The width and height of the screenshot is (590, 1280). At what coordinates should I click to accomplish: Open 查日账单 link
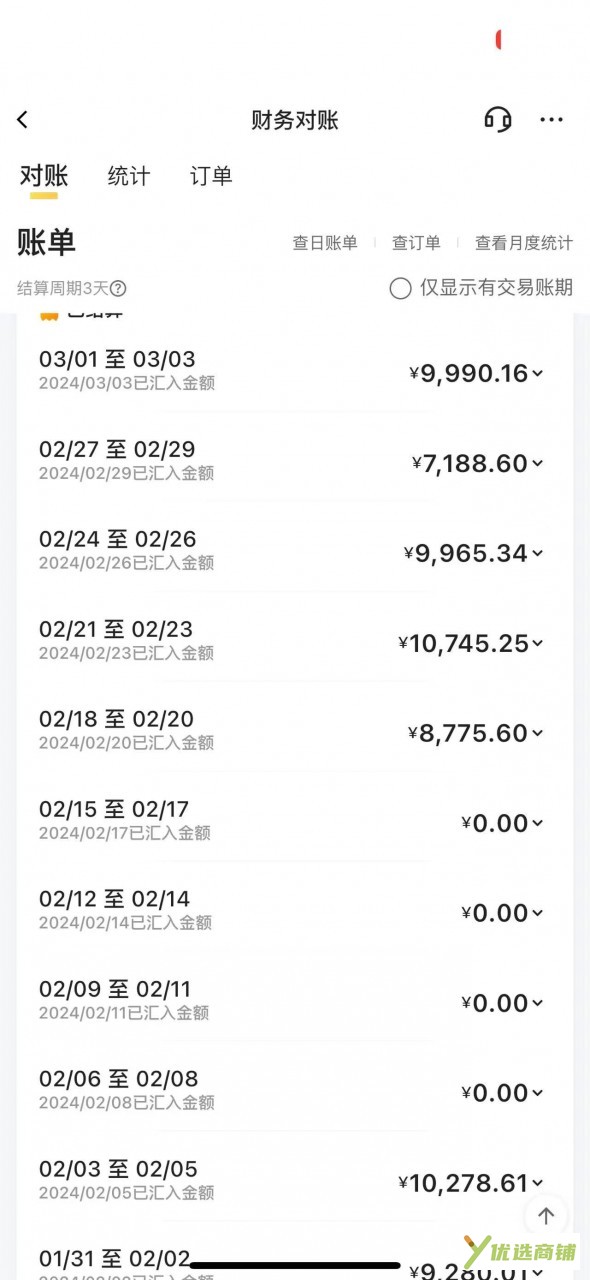pos(325,243)
